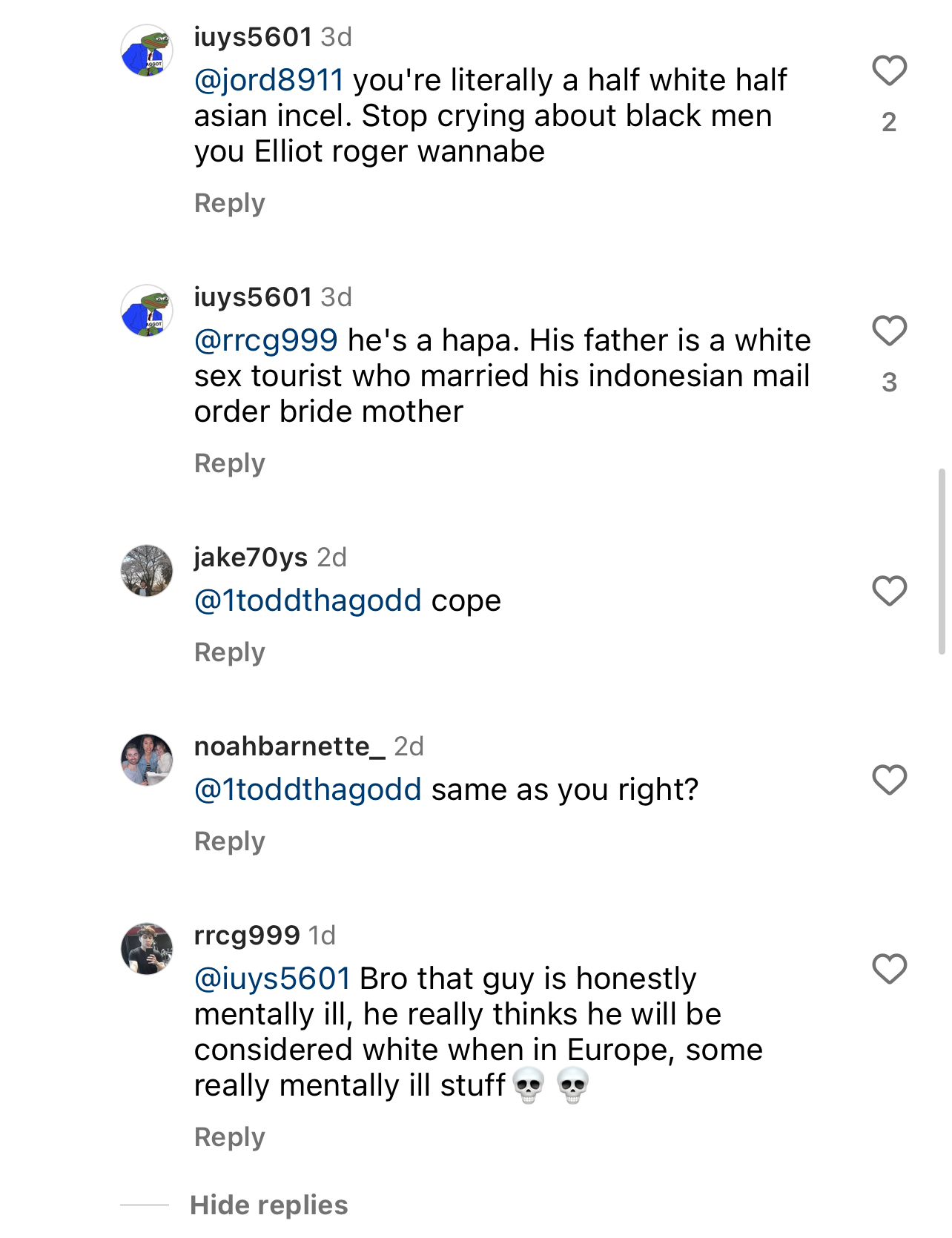This screenshot has width=952, height=1238.
Task: Tap the rrcg999 username above the comment
Action: (247, 936)
